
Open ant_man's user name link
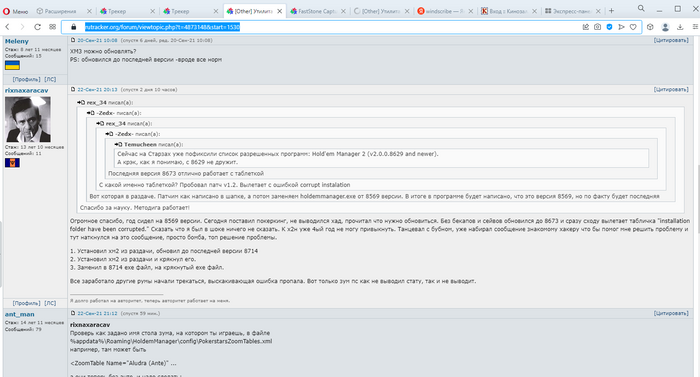coord(20,314)
